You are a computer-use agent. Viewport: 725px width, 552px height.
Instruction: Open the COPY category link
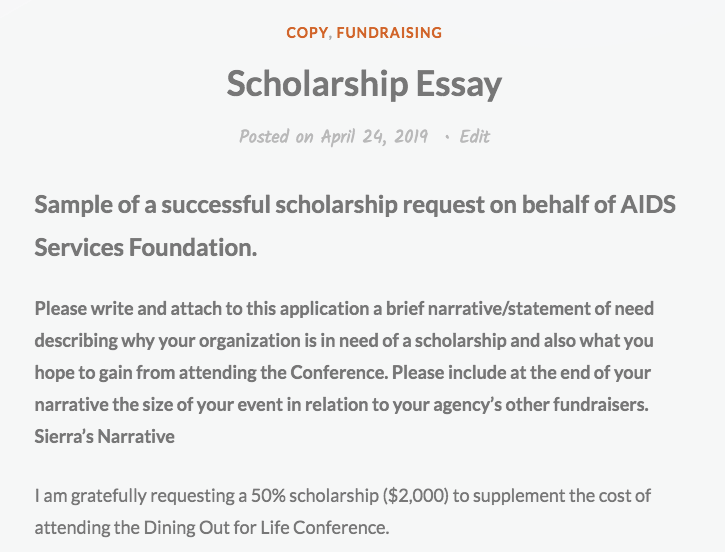[306, 33]
